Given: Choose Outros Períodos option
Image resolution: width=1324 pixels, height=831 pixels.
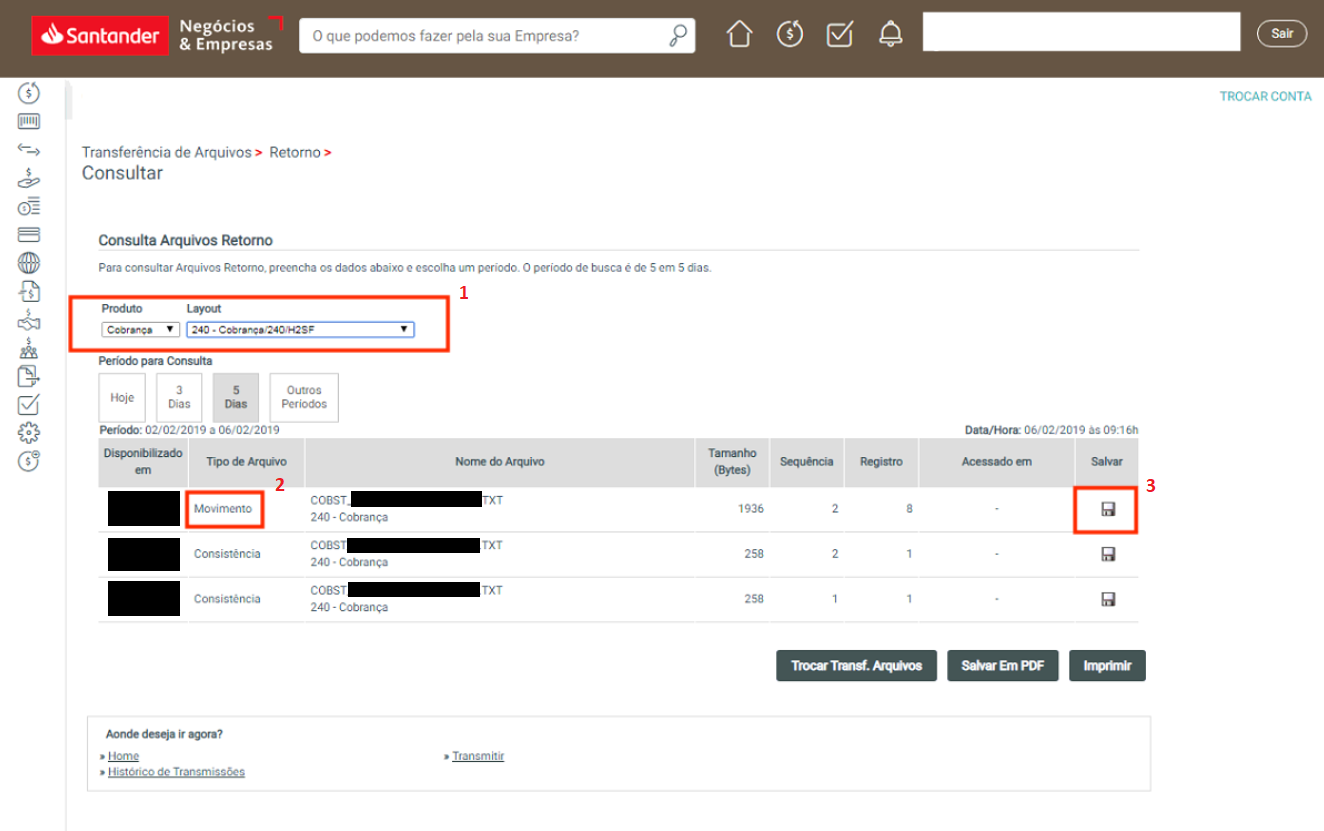Looking at the screenshot, I should (304, 398).
